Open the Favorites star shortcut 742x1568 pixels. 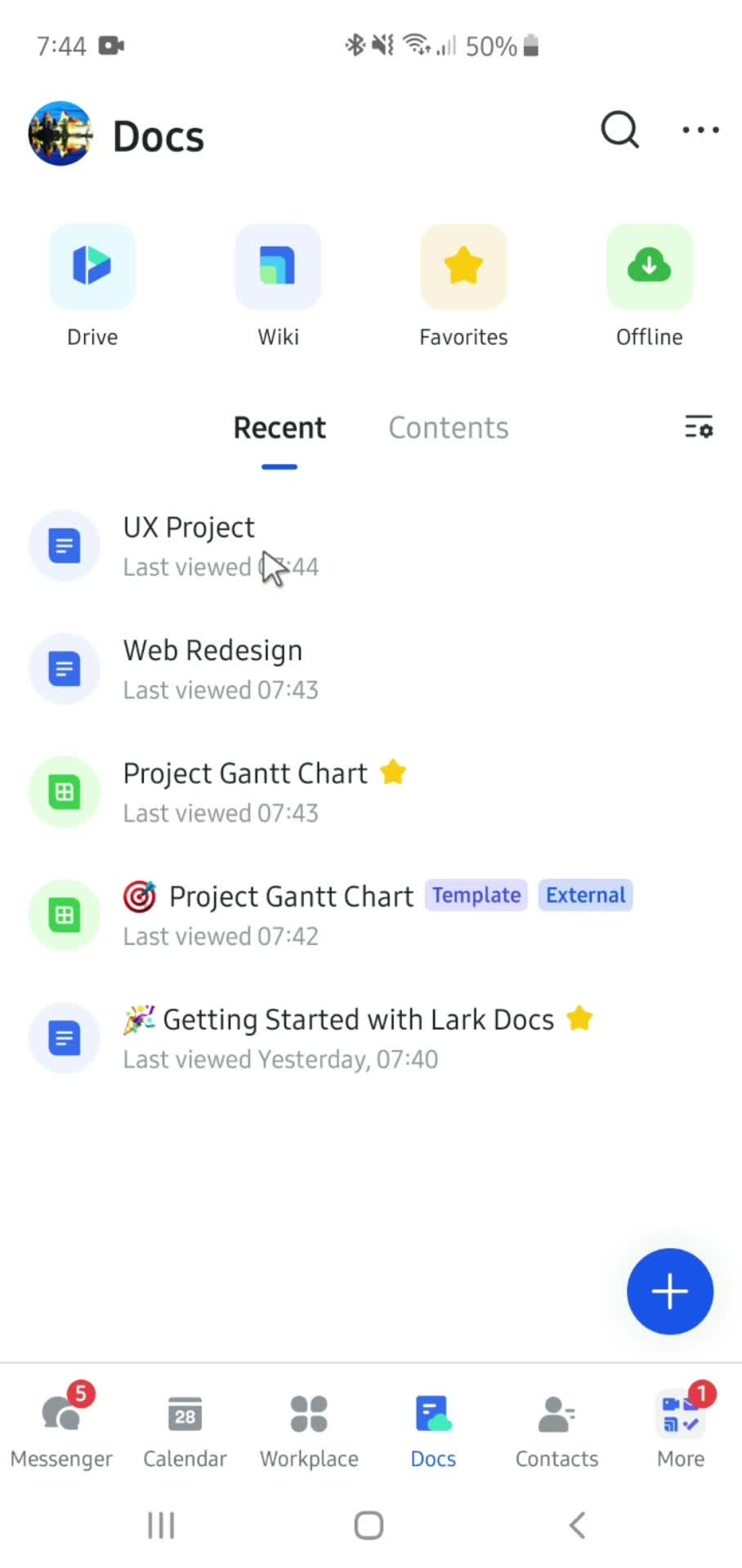(x=463, y=266)
